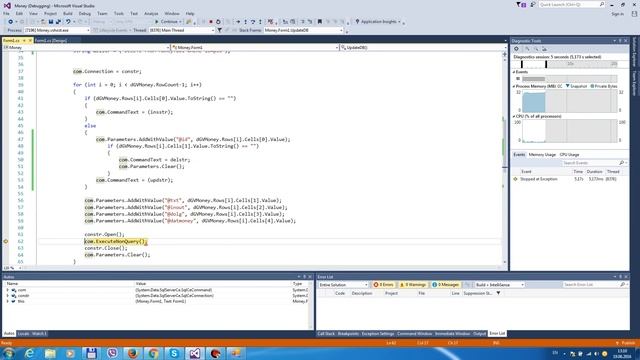Viewport: 640px width, 360px height.
Task: Click in the Search Error List field
Action: pos(594,284)
